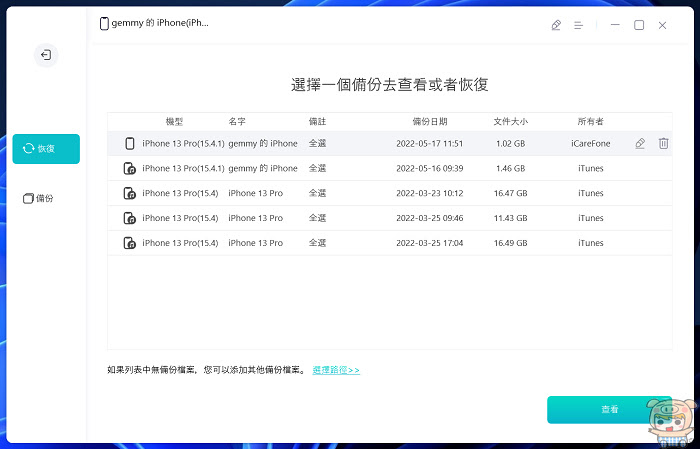Click iTunes owner in 16.47 GB row

coord(591,194)
